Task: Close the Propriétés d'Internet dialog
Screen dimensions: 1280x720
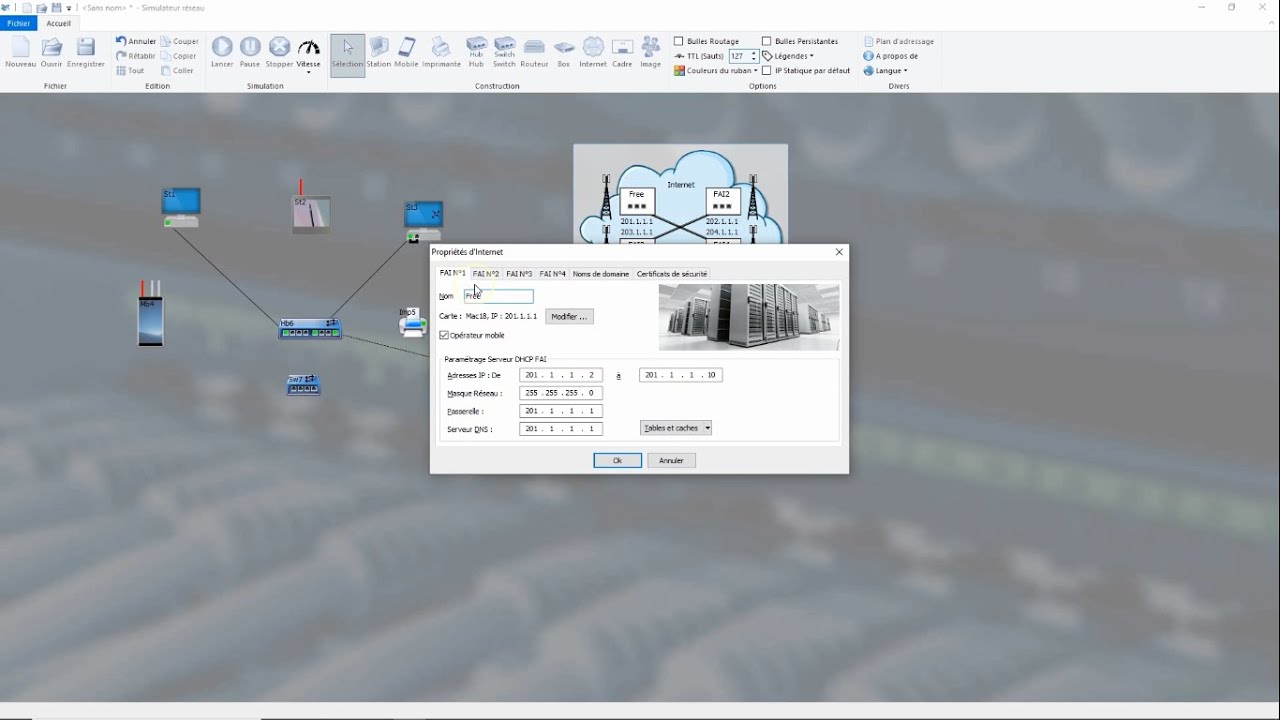Action: pyautogui.click(x=839, y=252)
